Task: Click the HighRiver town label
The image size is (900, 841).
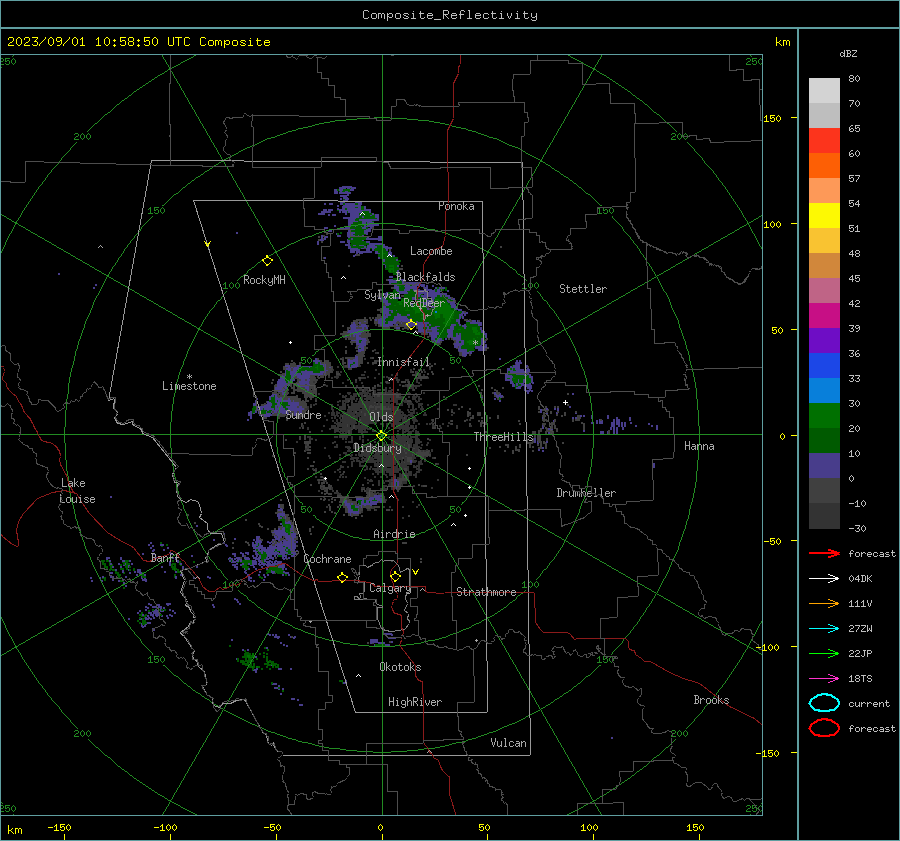Action: (415, 702)
